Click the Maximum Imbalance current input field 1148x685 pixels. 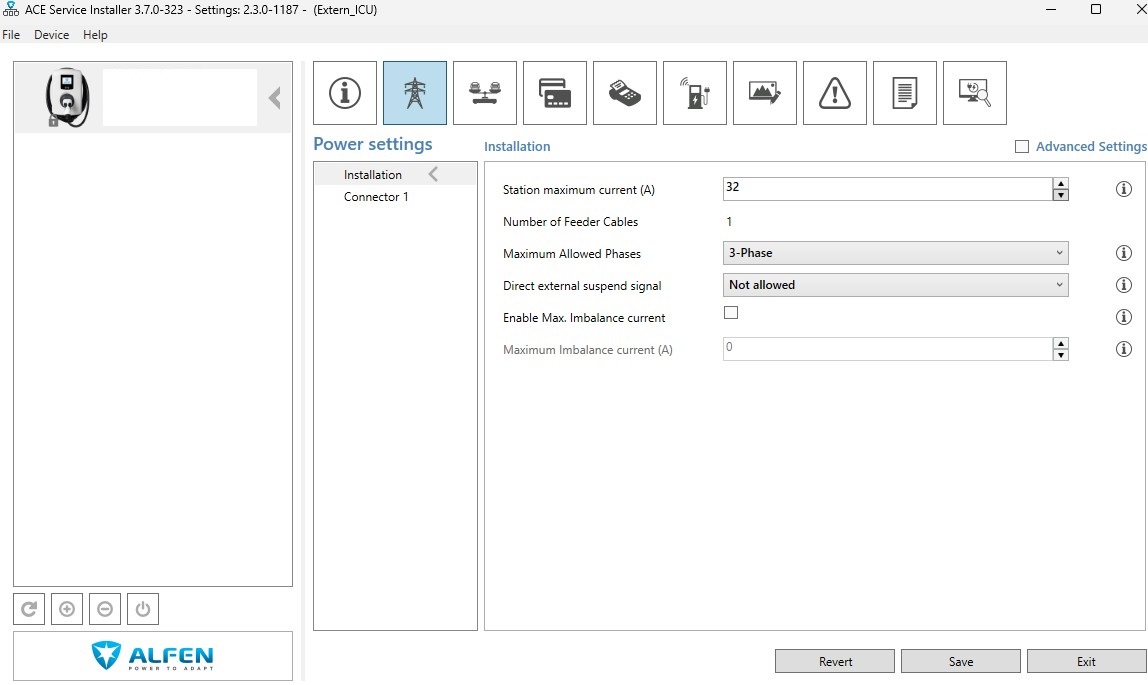887,349
